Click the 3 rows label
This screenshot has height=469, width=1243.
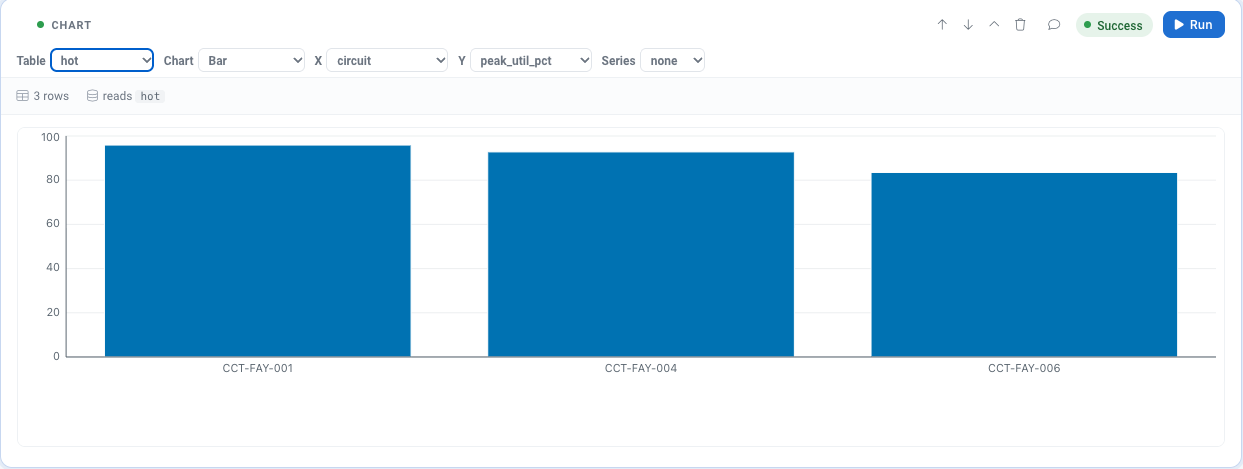[x=51, y=96]
